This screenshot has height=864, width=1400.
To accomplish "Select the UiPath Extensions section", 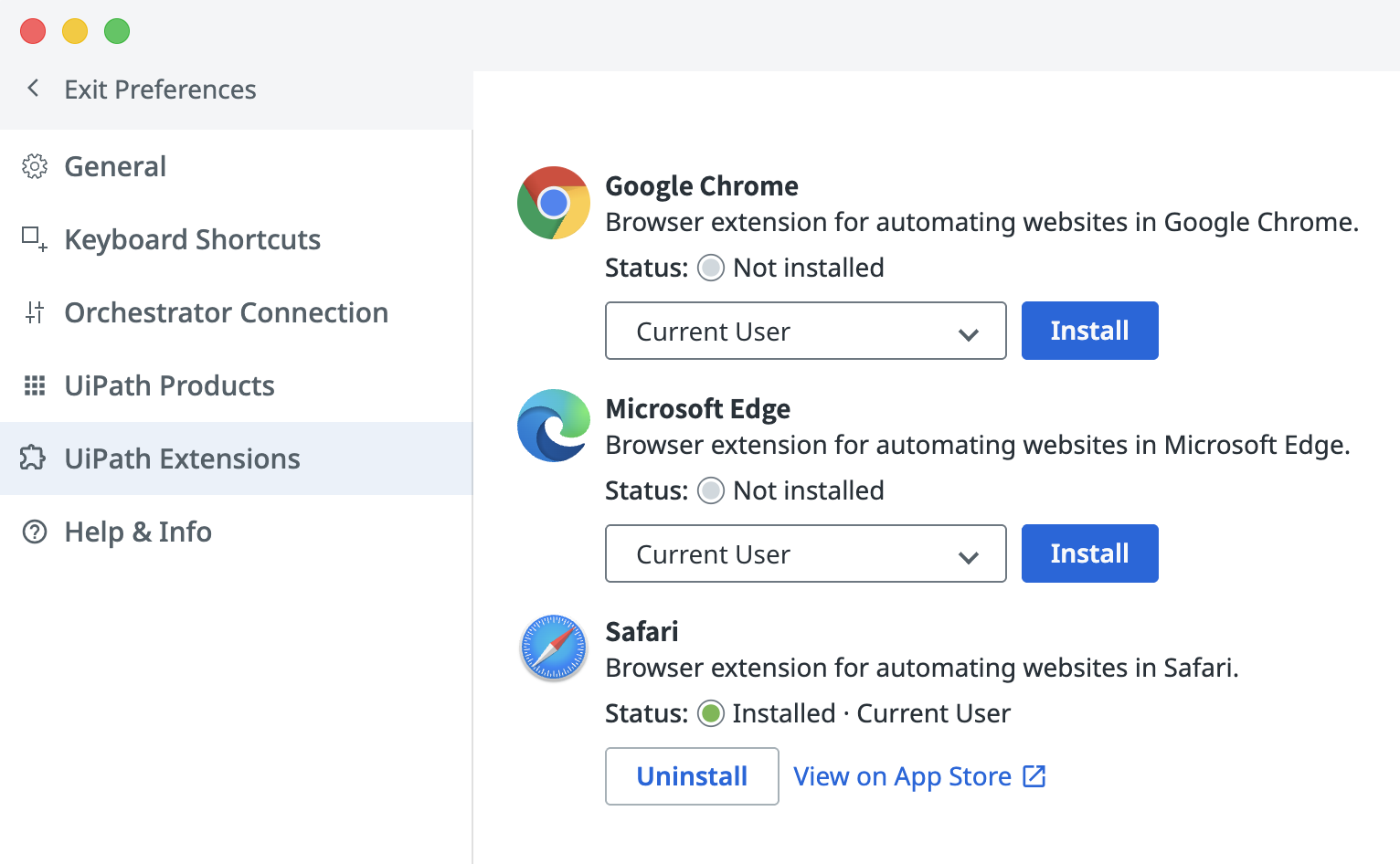I will 236,458.
